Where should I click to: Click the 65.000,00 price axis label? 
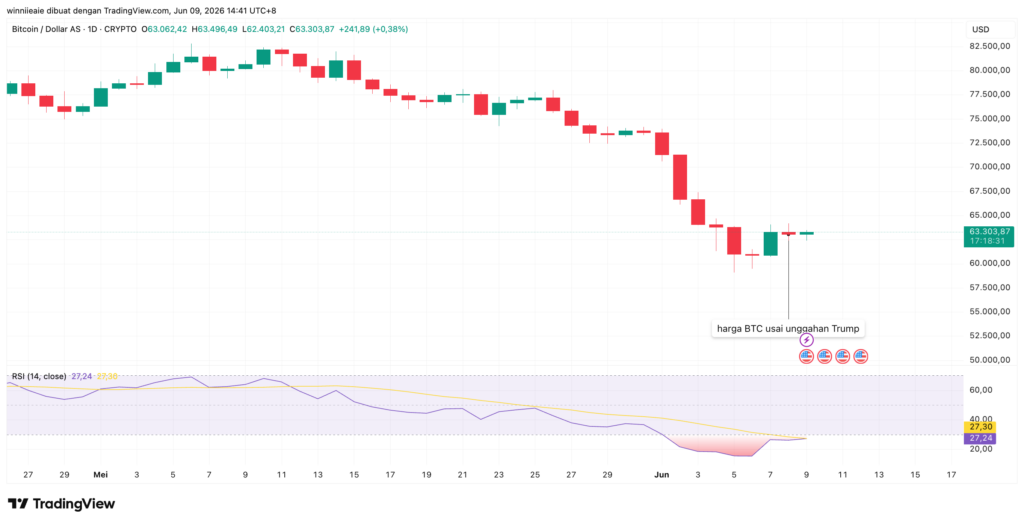(991, 215)
